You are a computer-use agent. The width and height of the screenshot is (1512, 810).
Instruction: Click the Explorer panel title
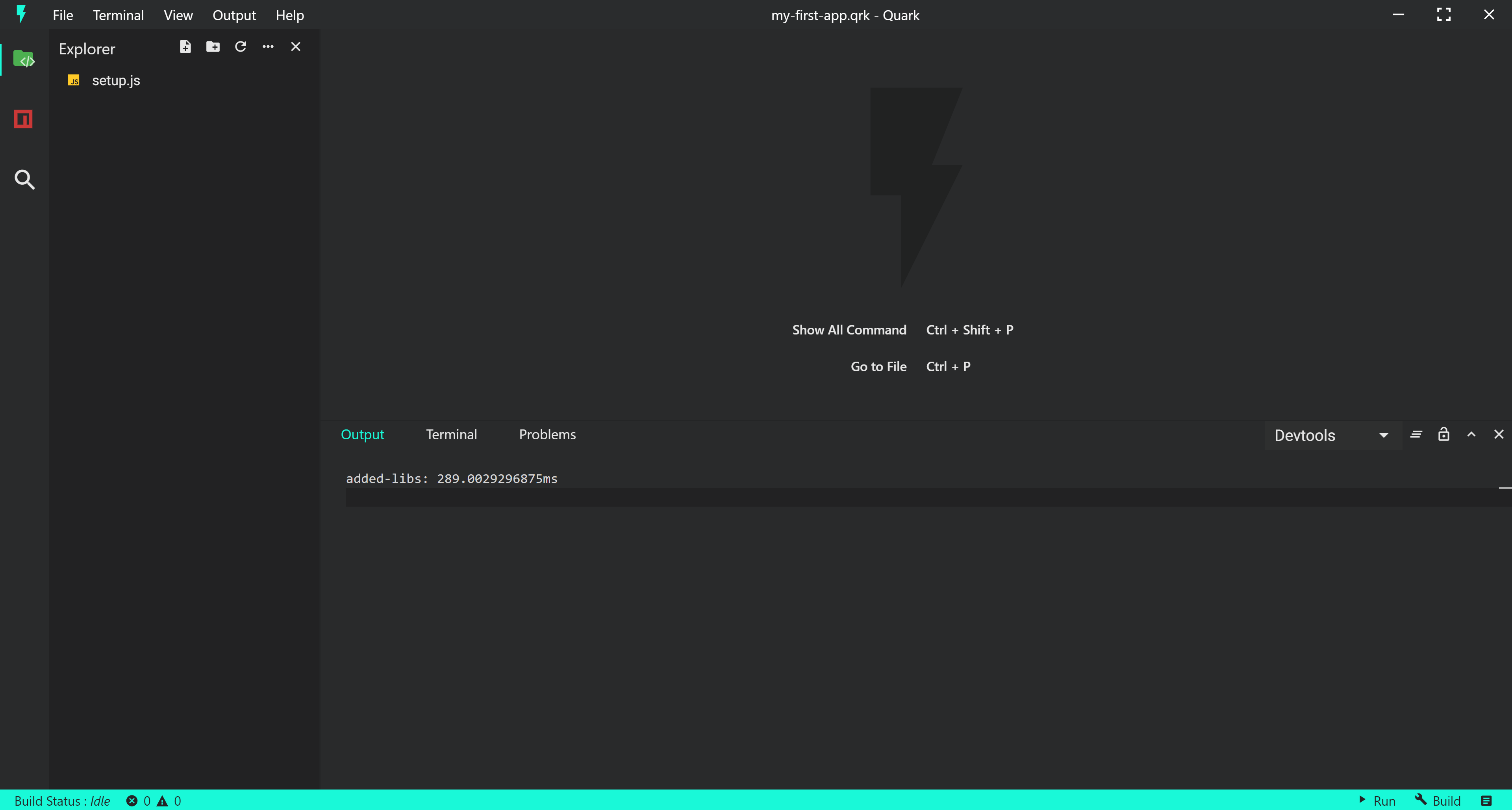(87, 49)
